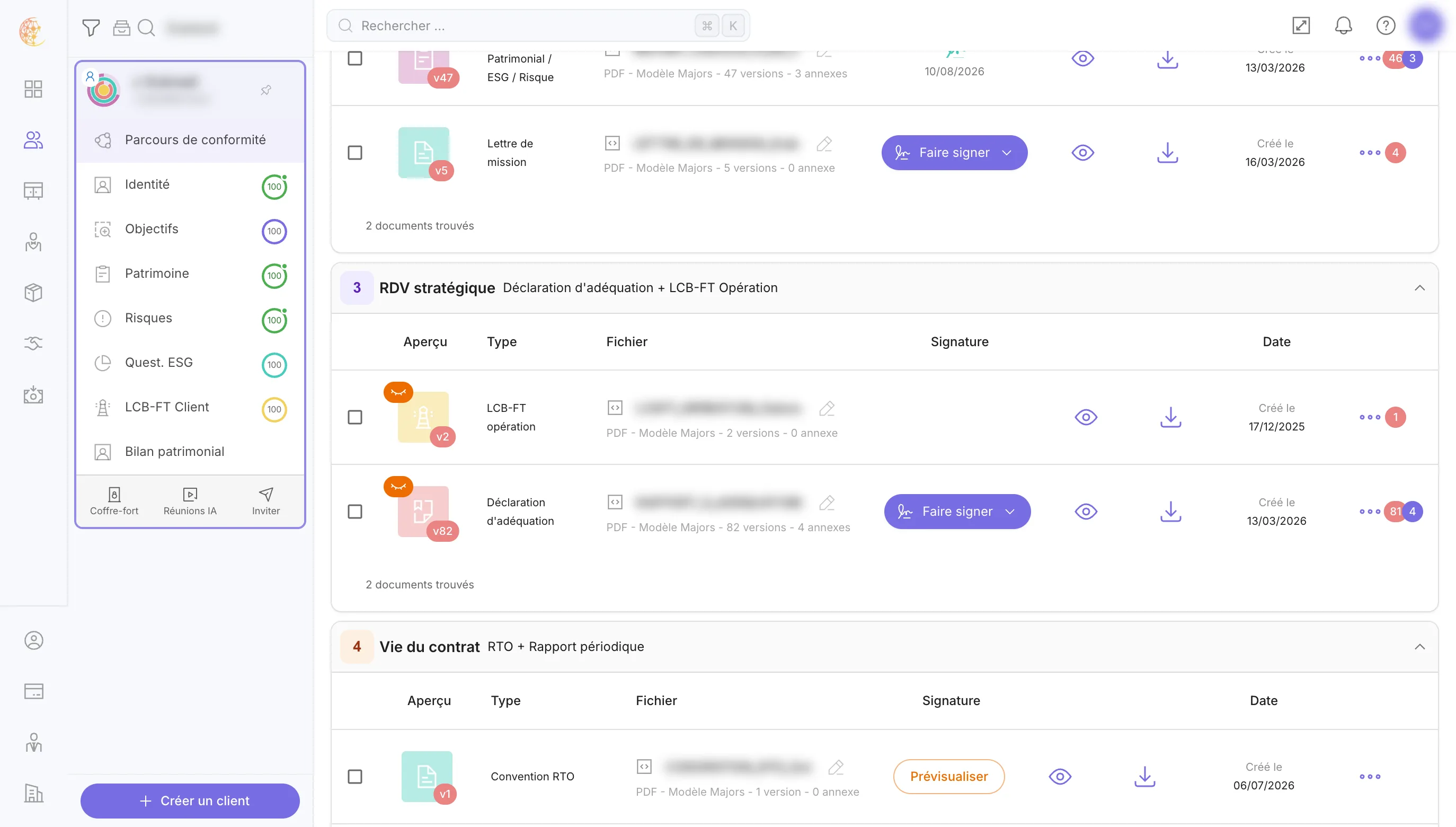Open Réunions IA
Screen dimensions: 1456x827
coord(190,501)
